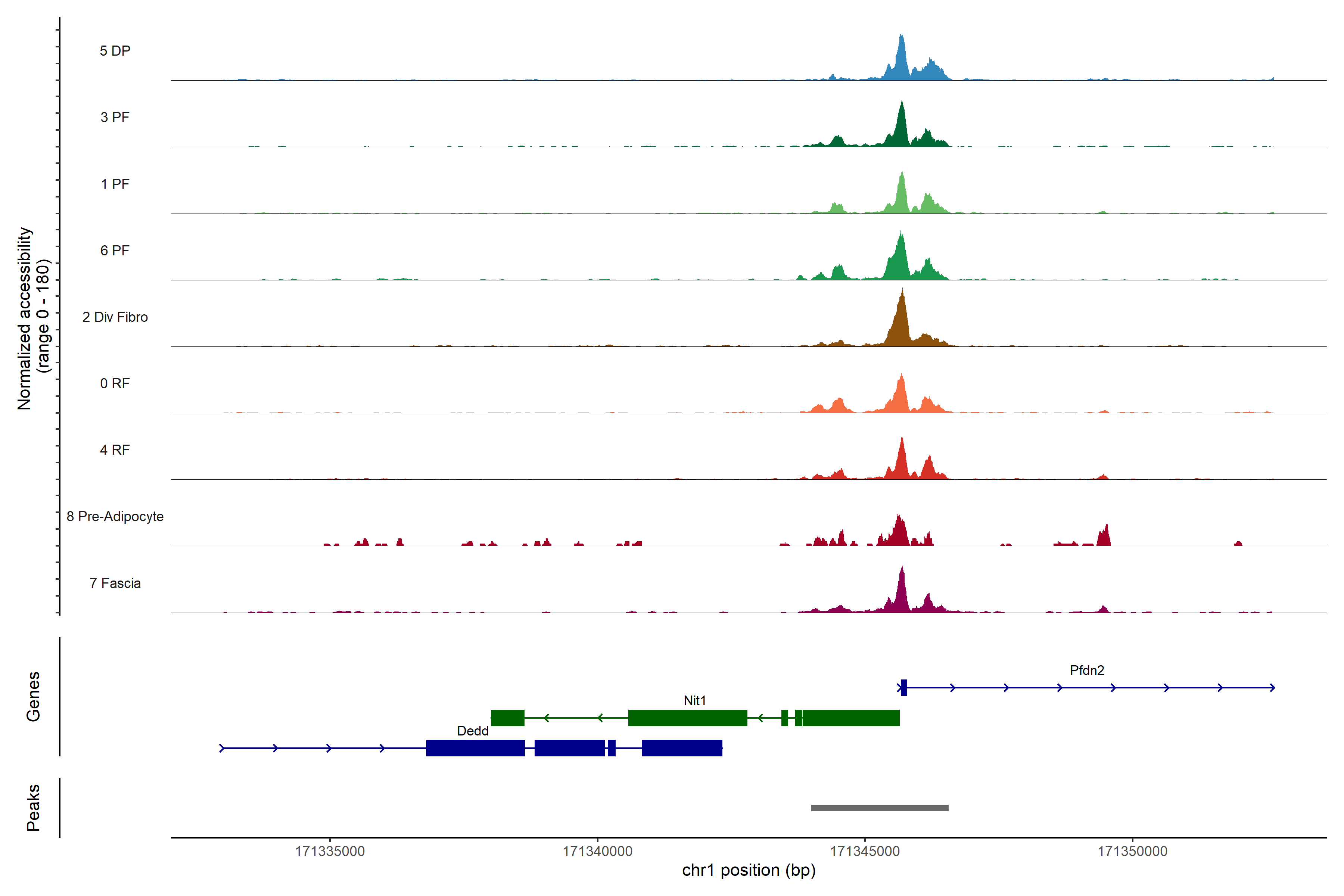The height and width of the screenshot is (896, 1344).
Task: Click the small Pfdn2 first exon box
Action: click(x=904, y=687)
